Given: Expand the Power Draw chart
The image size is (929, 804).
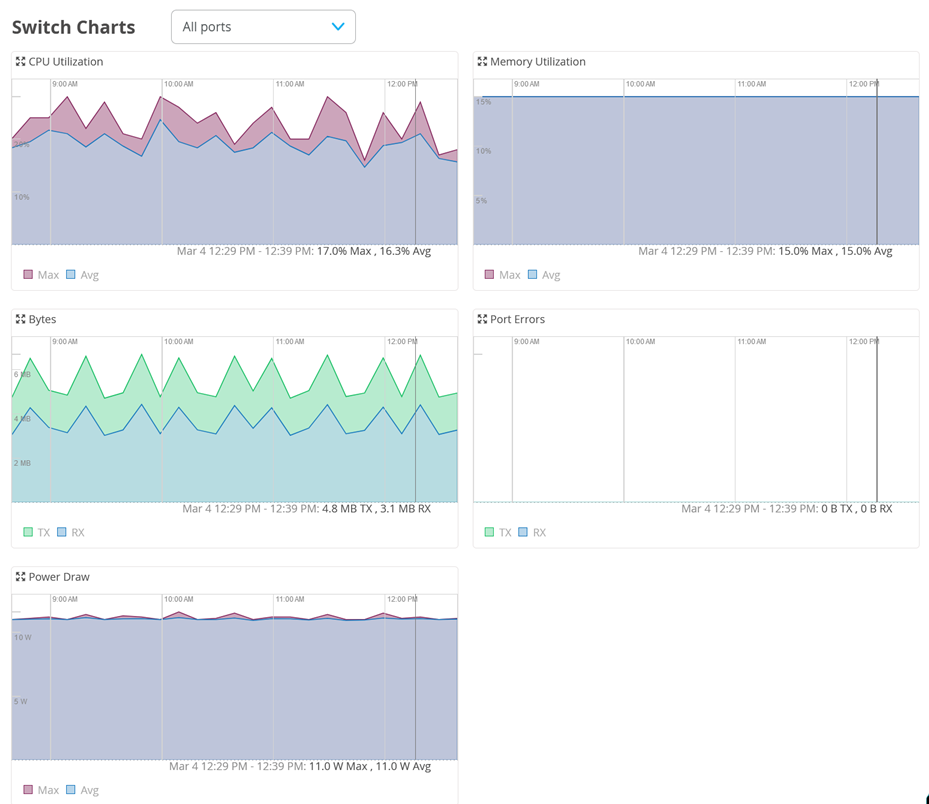Looking at the screenshot, I should tap(20, 577).
